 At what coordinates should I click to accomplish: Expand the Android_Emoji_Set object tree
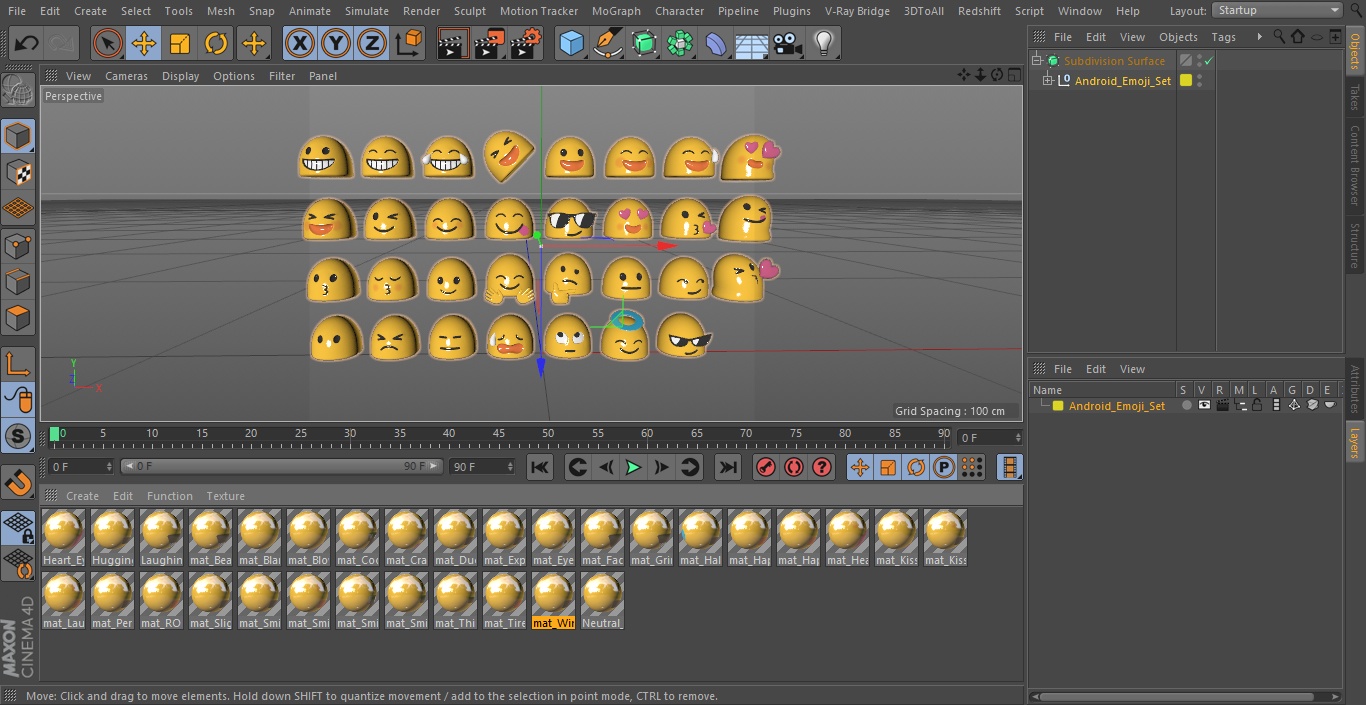click(1047, 80)
